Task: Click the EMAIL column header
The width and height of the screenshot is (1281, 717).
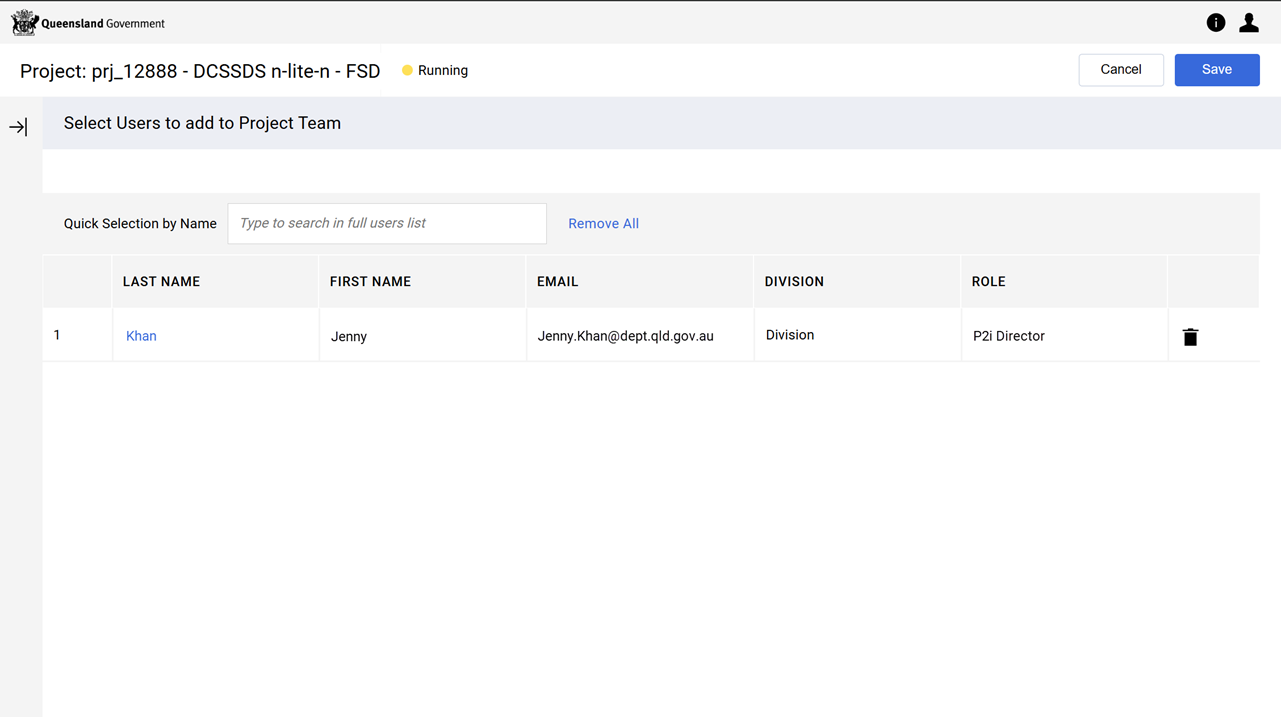Action: [557, 282]
